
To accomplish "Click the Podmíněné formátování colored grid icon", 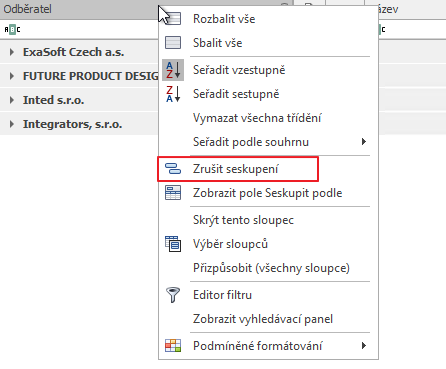I will click(173, 346).
